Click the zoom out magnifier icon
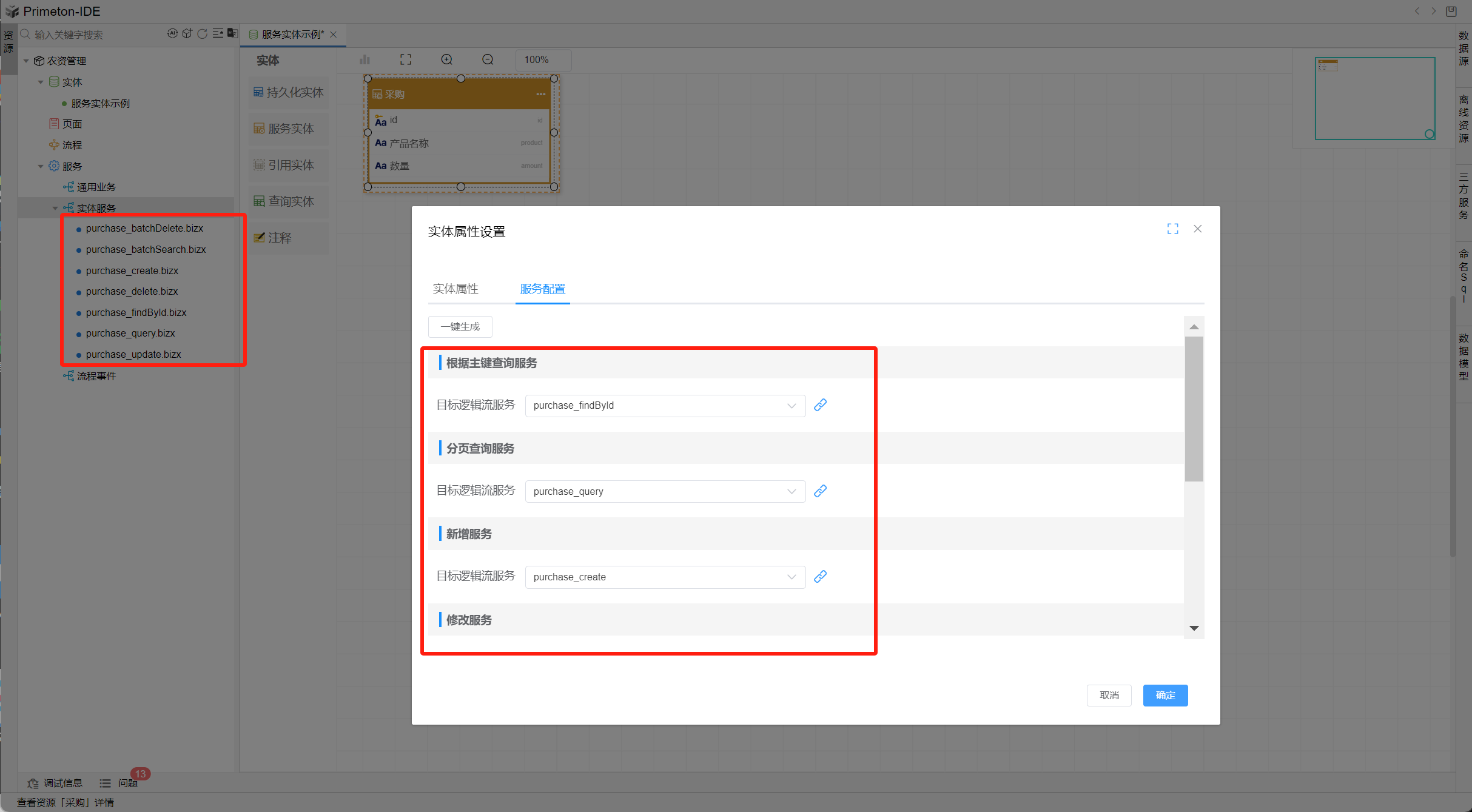This screenshot has width=1472, height=812. (488, 59)
